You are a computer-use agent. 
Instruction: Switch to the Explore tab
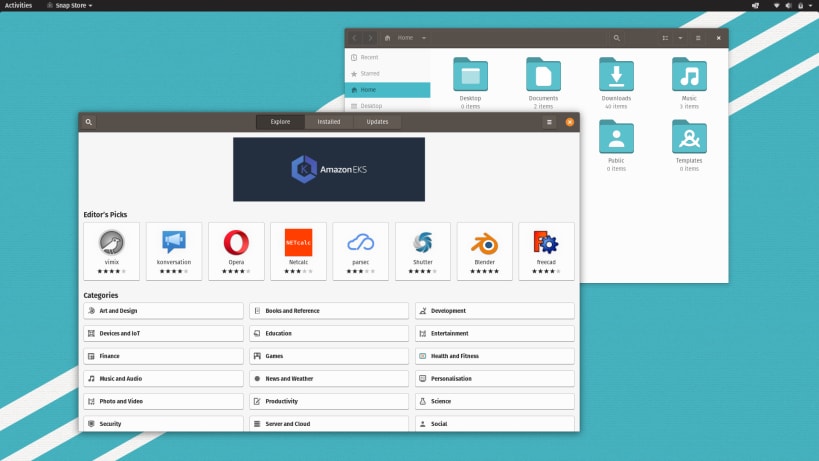point(280,122)
